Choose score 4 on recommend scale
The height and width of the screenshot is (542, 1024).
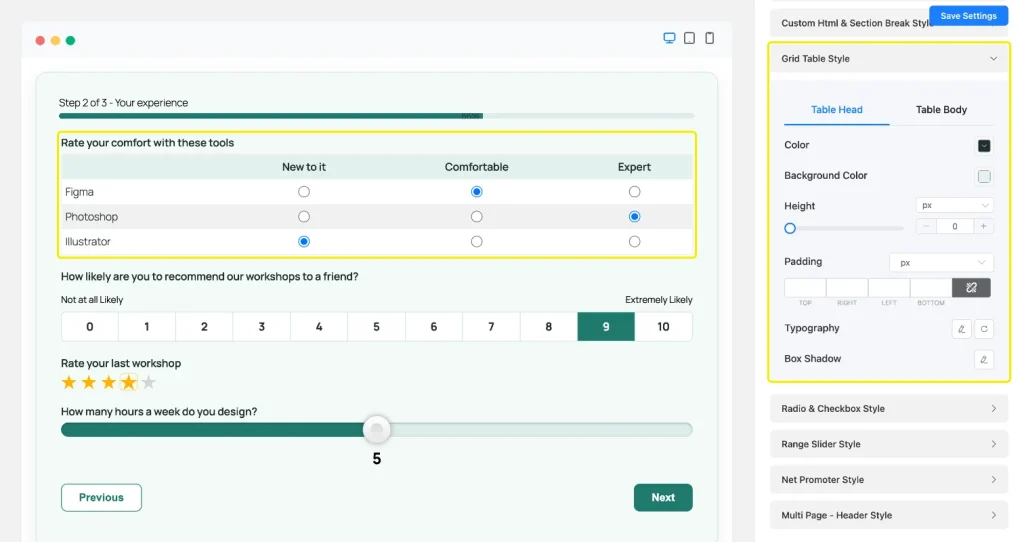(x=319, y=327)
